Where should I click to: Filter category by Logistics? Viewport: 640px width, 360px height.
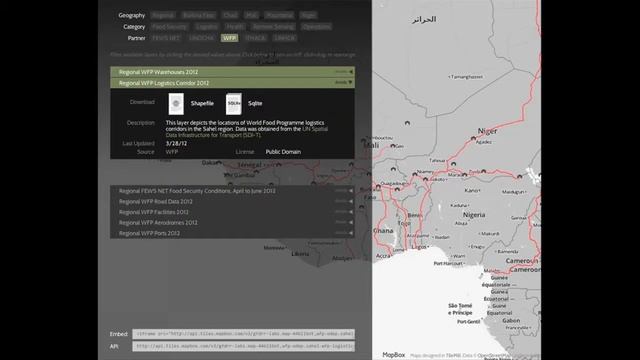(207, 27)
